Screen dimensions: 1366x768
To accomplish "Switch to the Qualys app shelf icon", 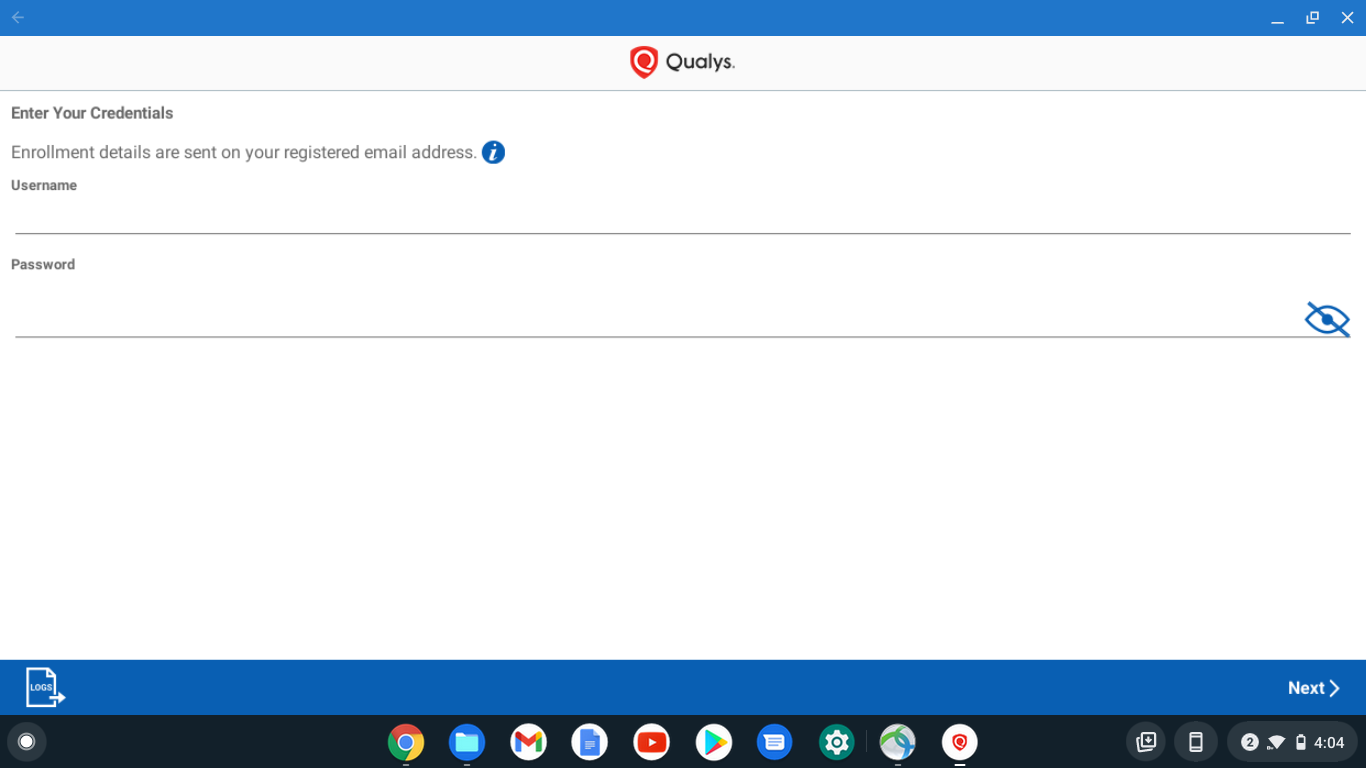I will click(x=960, y=742).
